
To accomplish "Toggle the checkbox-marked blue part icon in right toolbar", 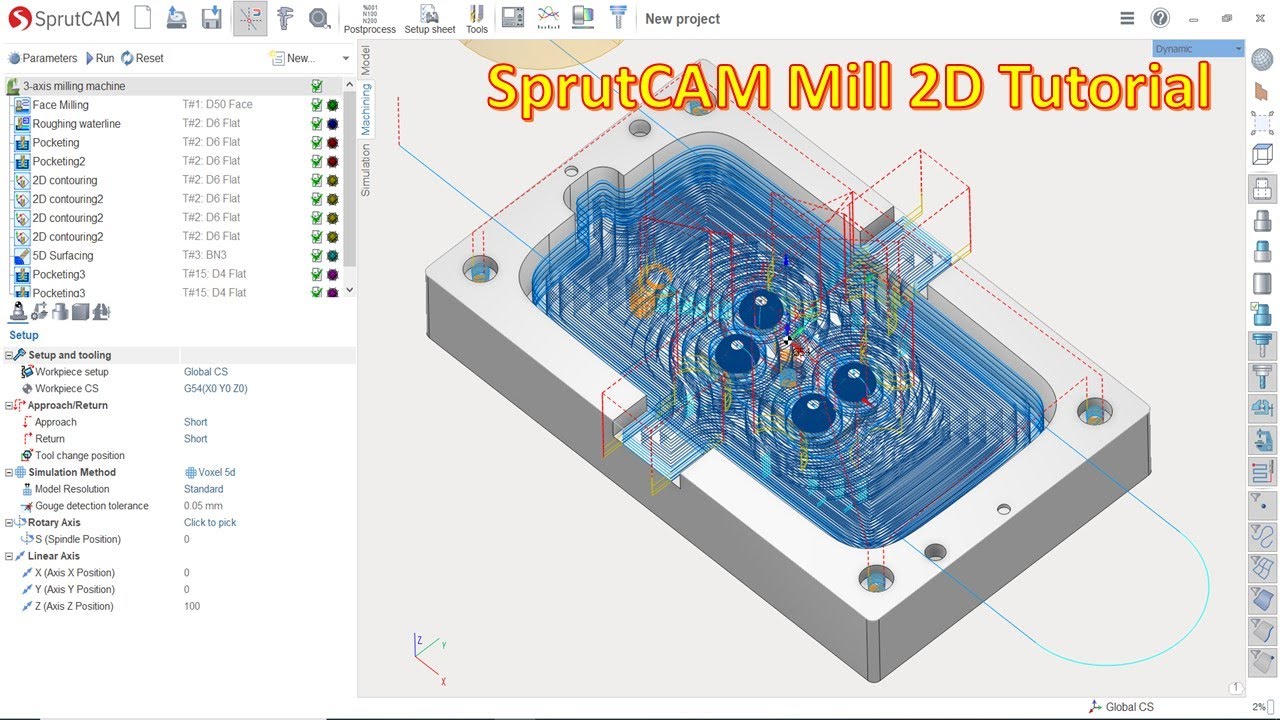I will (x=1262, y=315).
